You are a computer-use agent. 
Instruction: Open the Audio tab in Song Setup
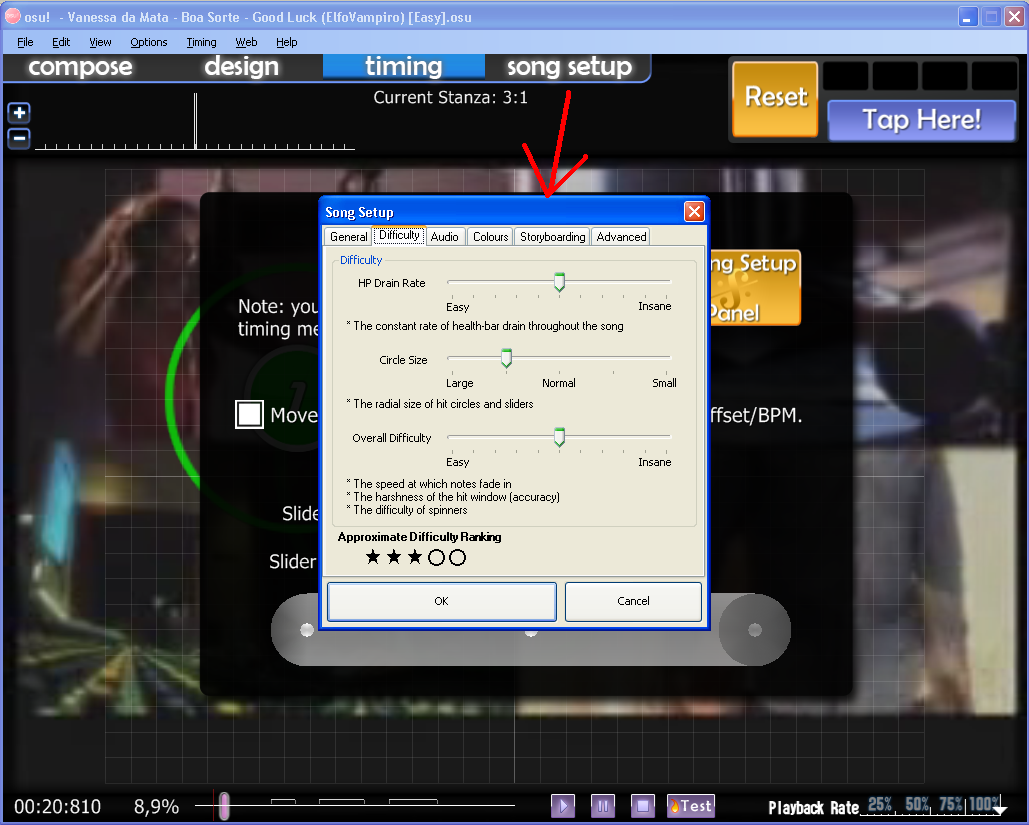(444, 237)
